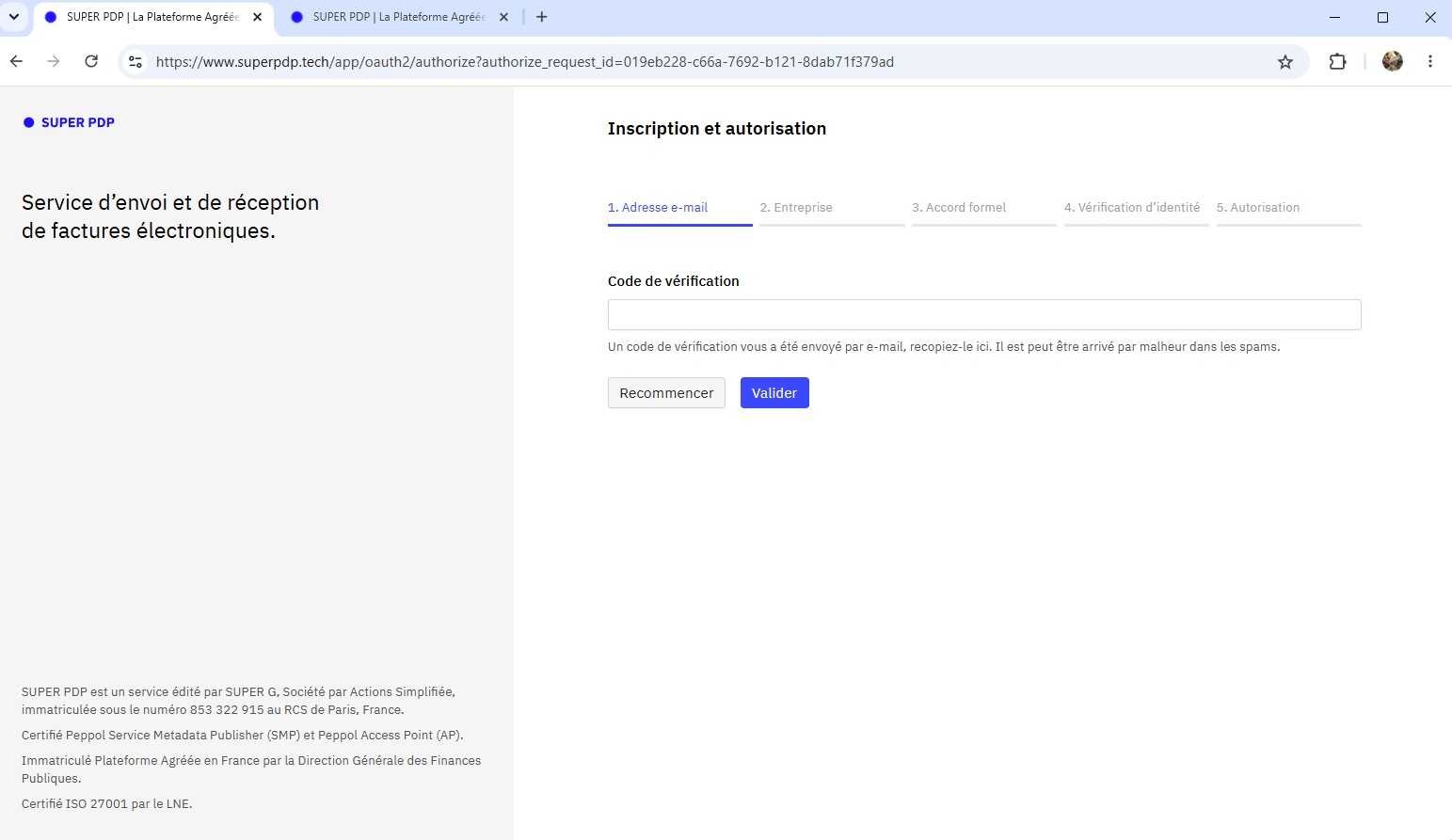Viewport: 1452px width, 840px height.
Task: Close the second SUPER PDP tab
Action: [503, 17]
